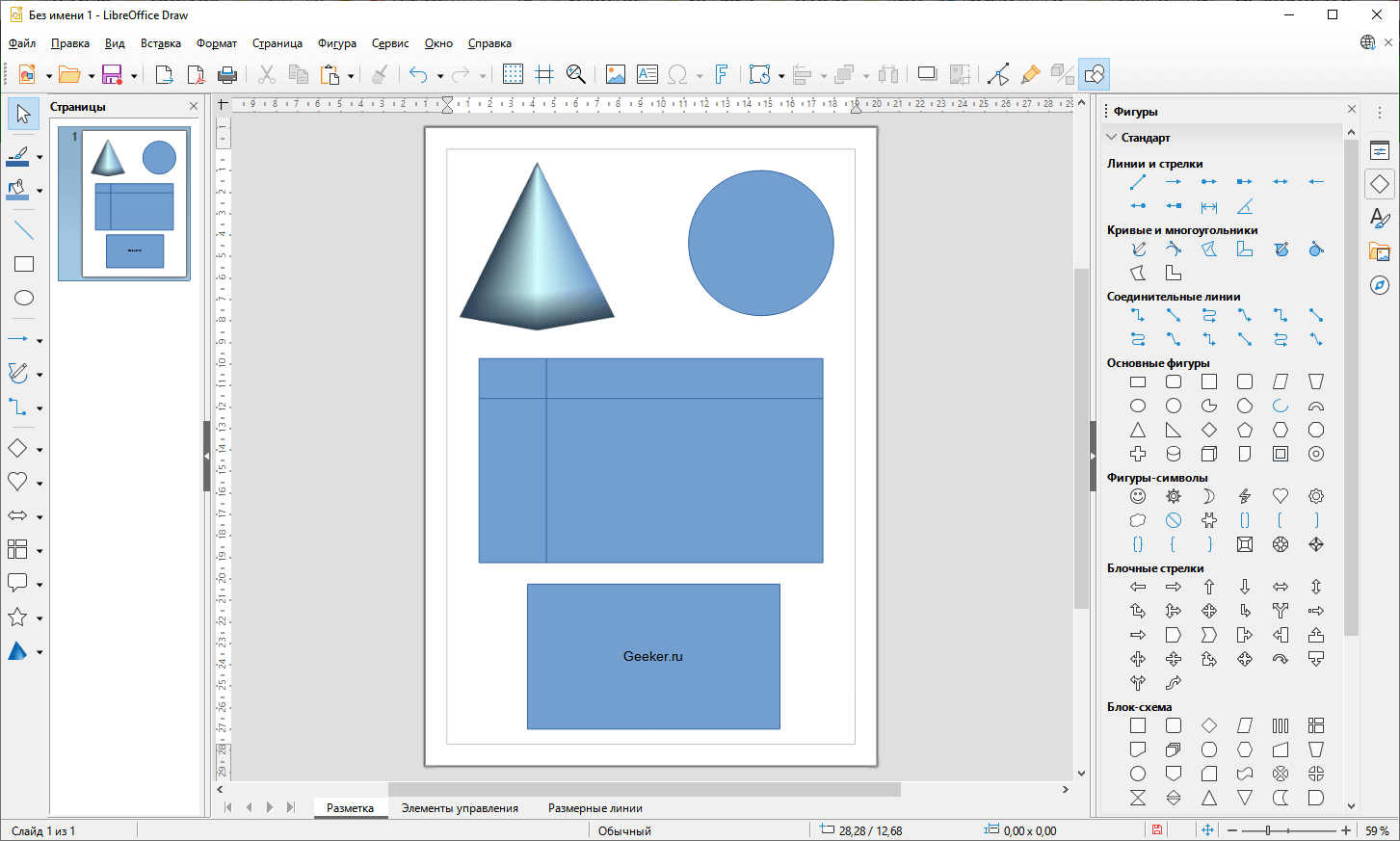Expand the 3D objects tool dropdown
Screen dimensions: 1400x841
click(40, 652)
